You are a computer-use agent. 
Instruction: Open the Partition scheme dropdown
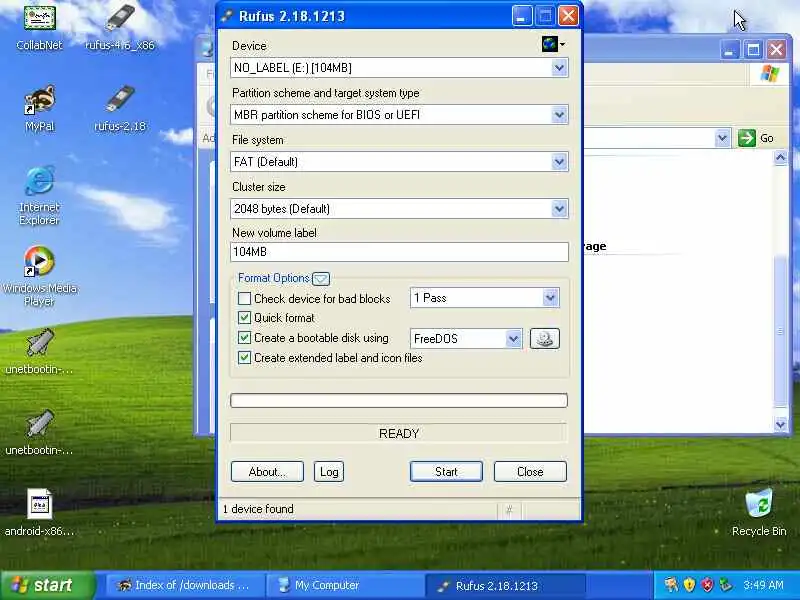click(559, 115)
